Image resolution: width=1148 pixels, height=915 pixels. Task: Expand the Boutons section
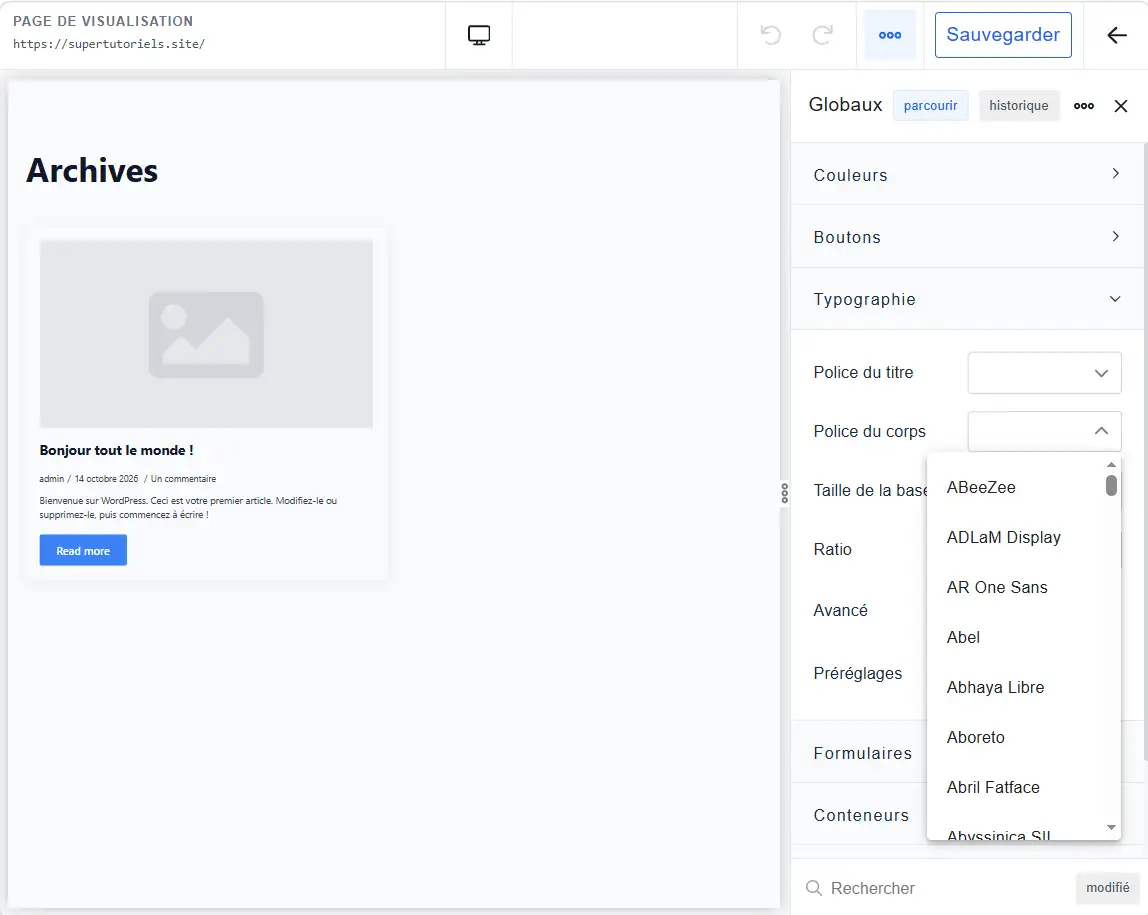tap(968, 236)
